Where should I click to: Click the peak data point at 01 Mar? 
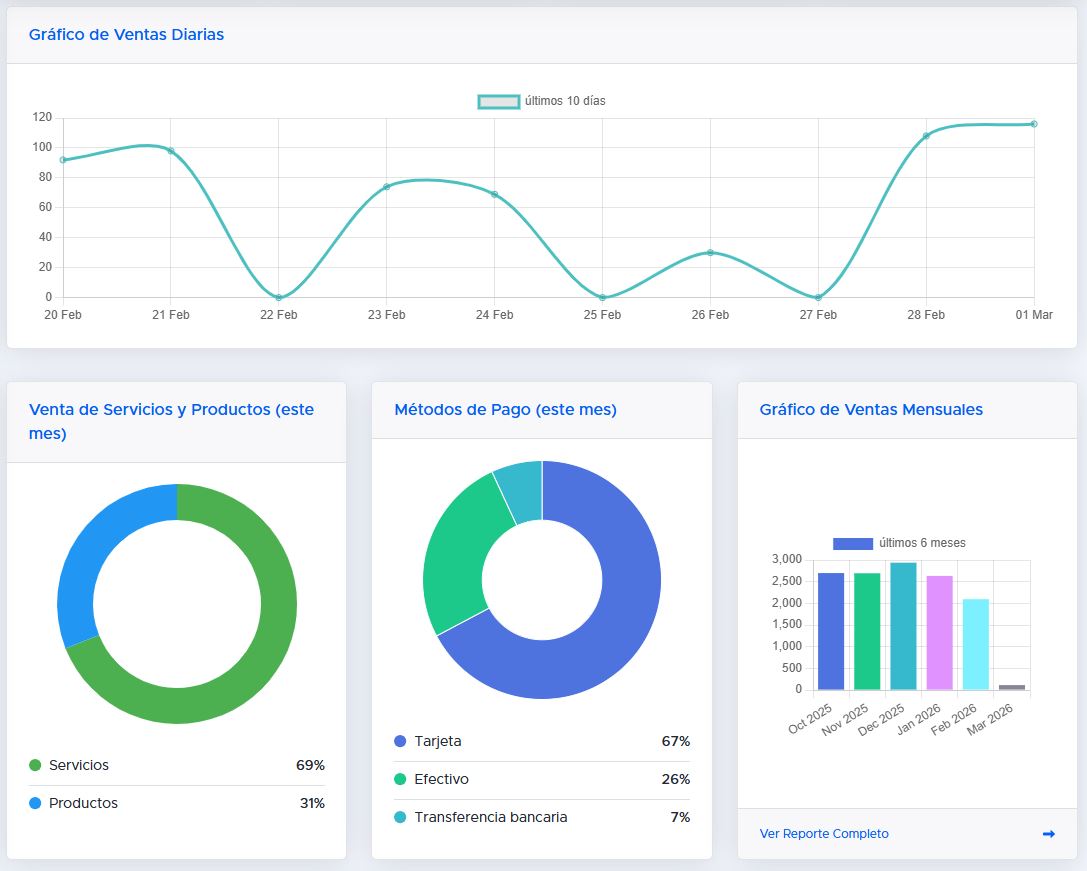[x=1034, y=124]
